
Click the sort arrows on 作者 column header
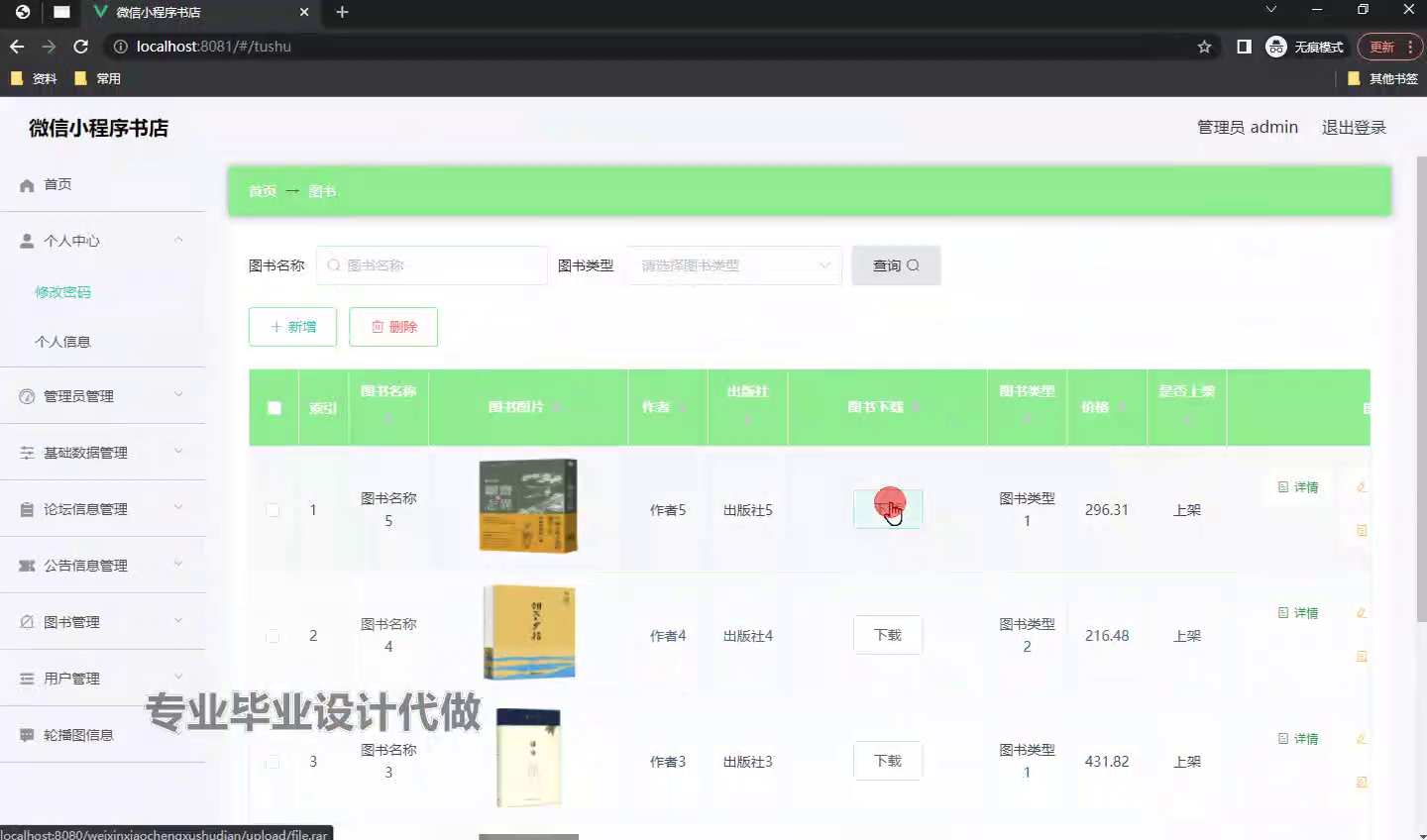[682, 407]
